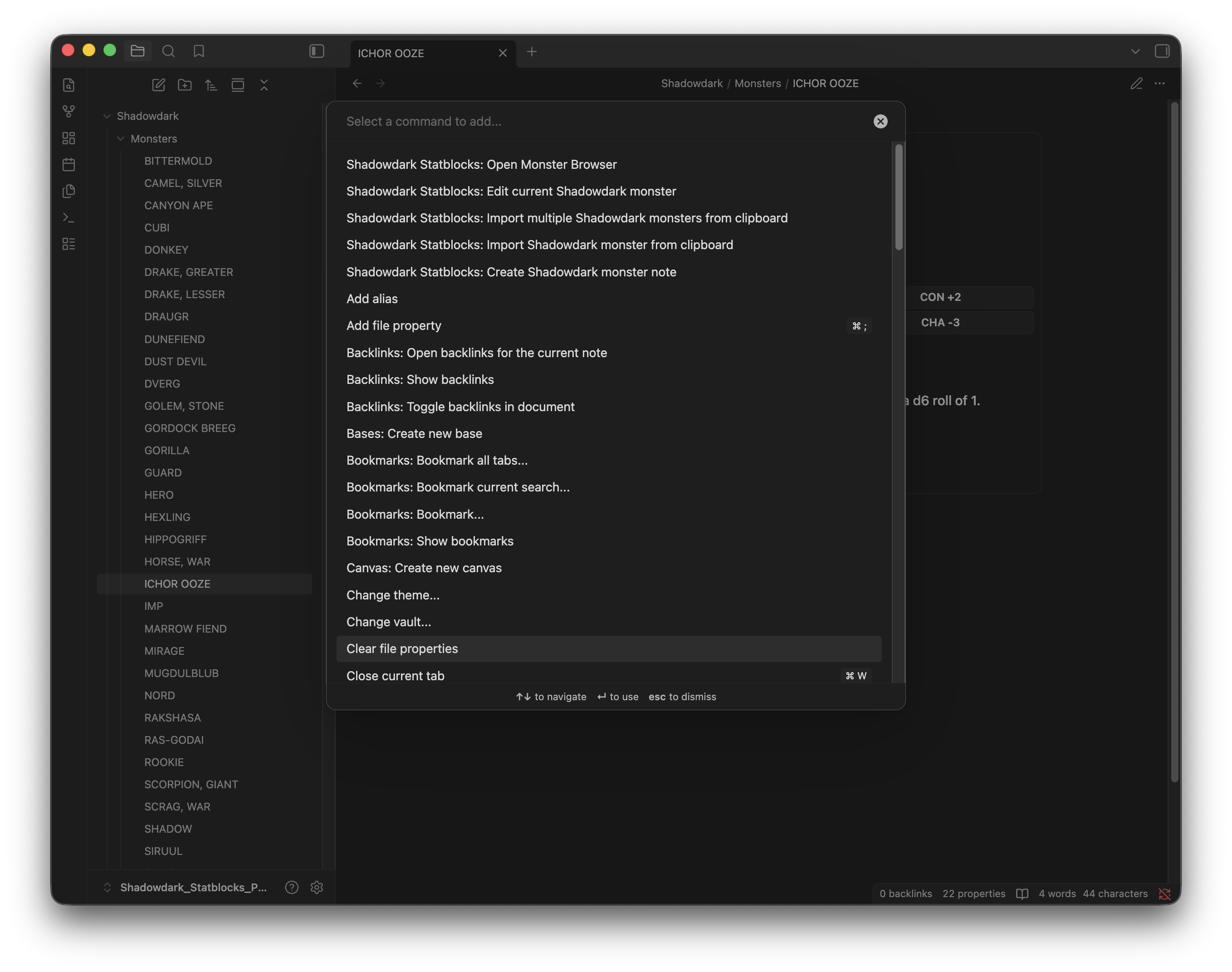
Task: Select Create Shadowdark monster note command
Action: pyautogui.click(x=609, y=272)
